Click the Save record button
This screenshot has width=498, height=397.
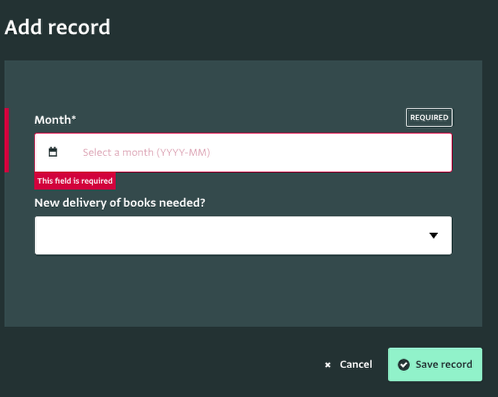435,364
